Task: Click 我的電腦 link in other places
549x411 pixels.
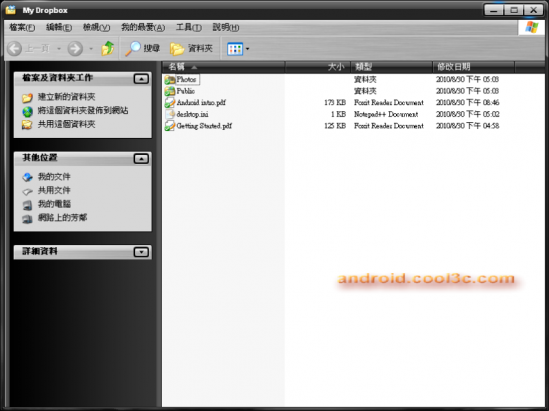Action: pyautogui.click(x=54, y=204)
